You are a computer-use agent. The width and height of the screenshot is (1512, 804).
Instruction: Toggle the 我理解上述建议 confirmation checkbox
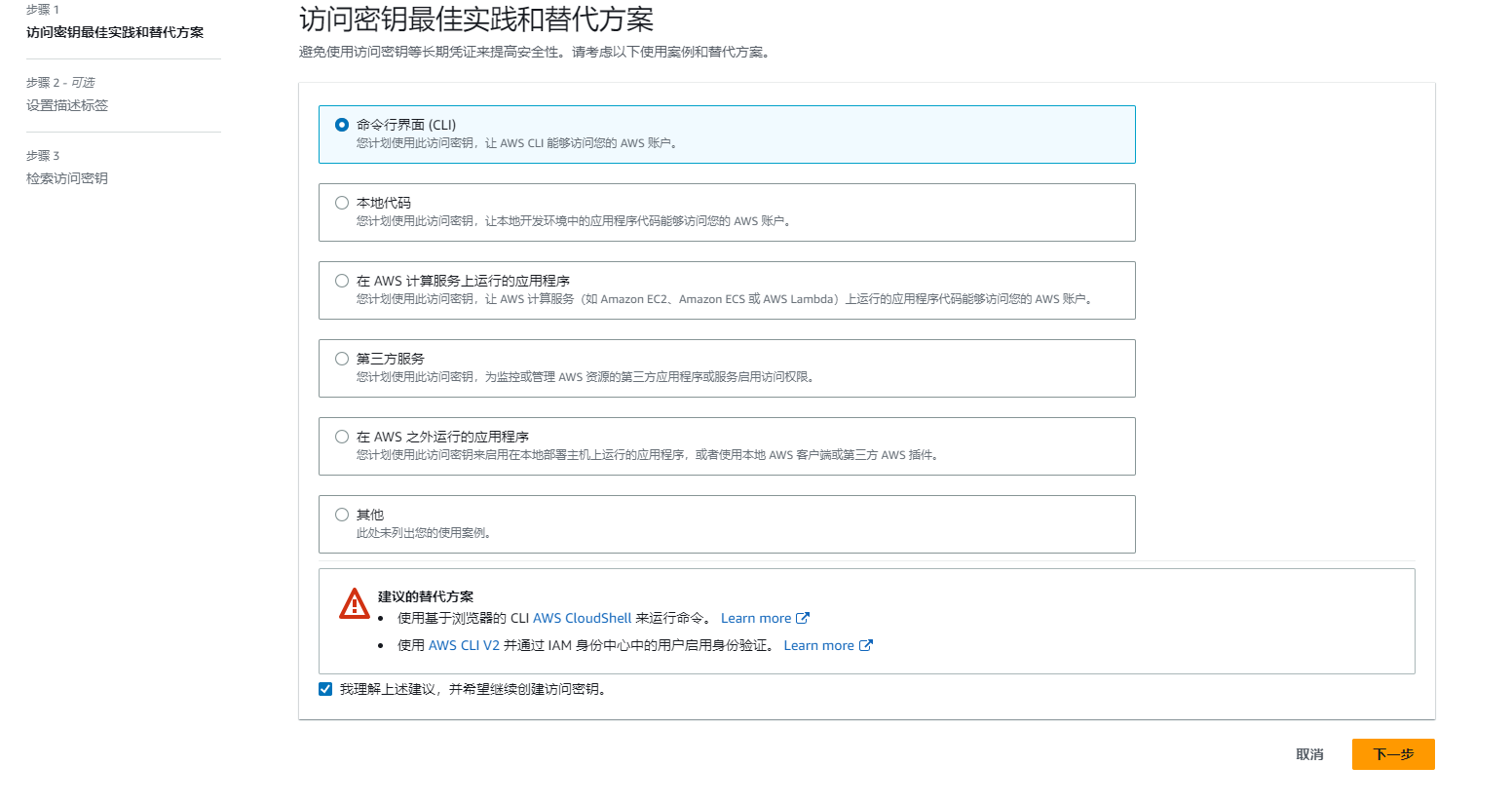(x=325, y=689)
